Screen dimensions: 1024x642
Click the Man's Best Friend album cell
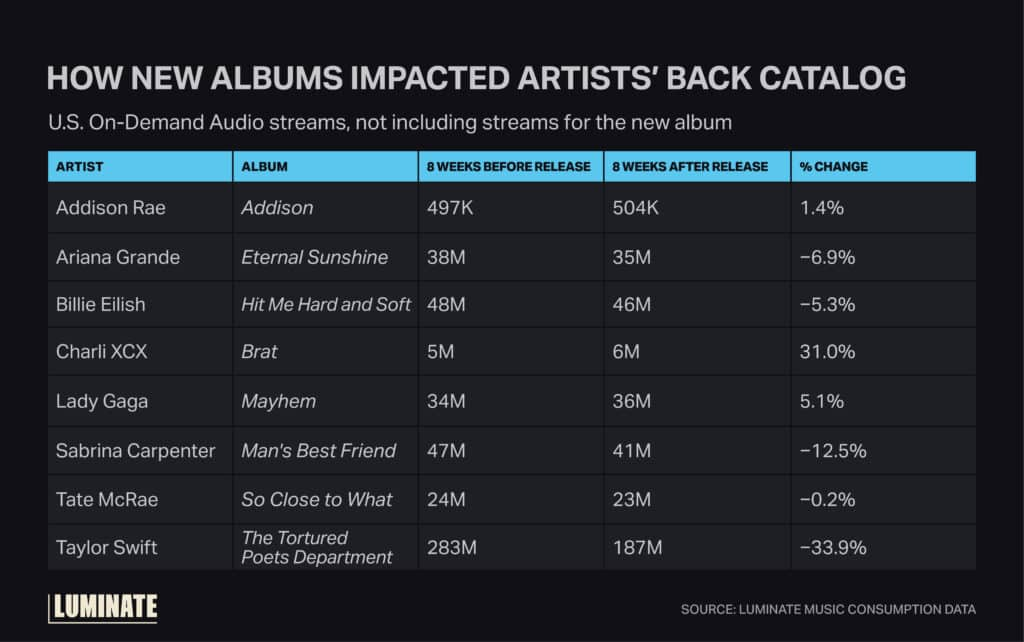pos(318,451)
